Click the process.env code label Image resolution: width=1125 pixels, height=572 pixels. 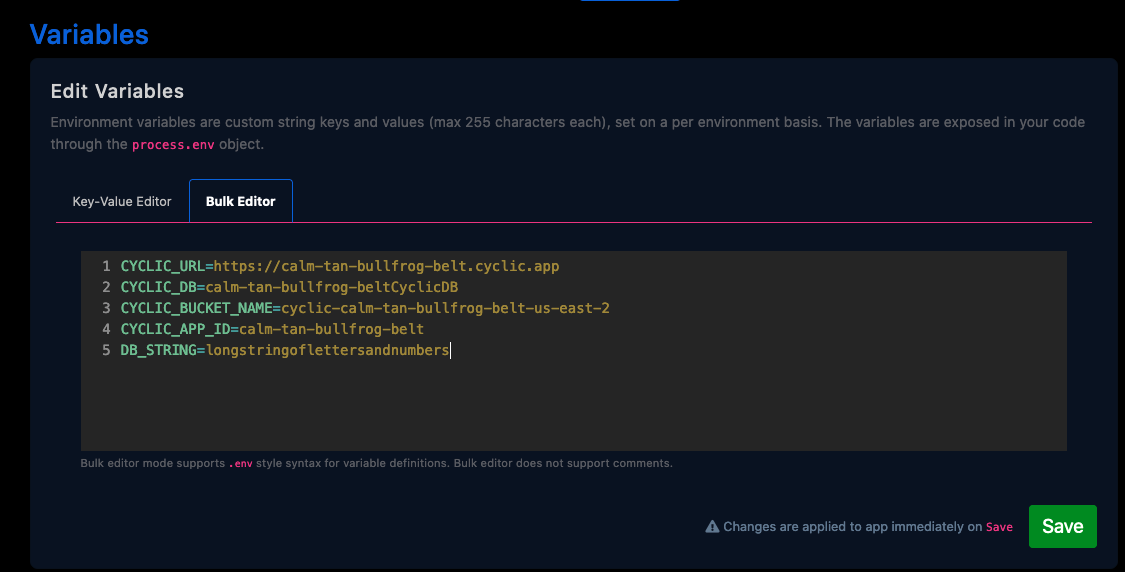click(173, 144)
